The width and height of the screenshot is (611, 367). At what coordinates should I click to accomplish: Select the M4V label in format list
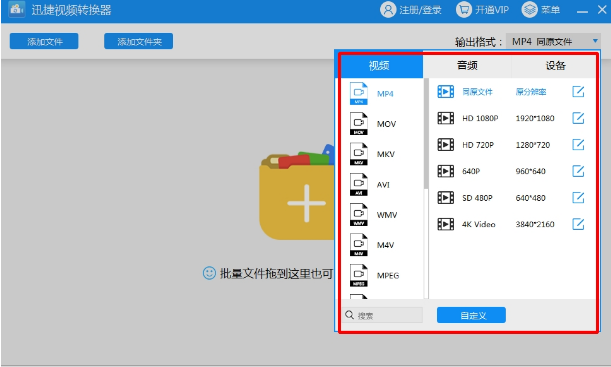click(x=385, y=245)
